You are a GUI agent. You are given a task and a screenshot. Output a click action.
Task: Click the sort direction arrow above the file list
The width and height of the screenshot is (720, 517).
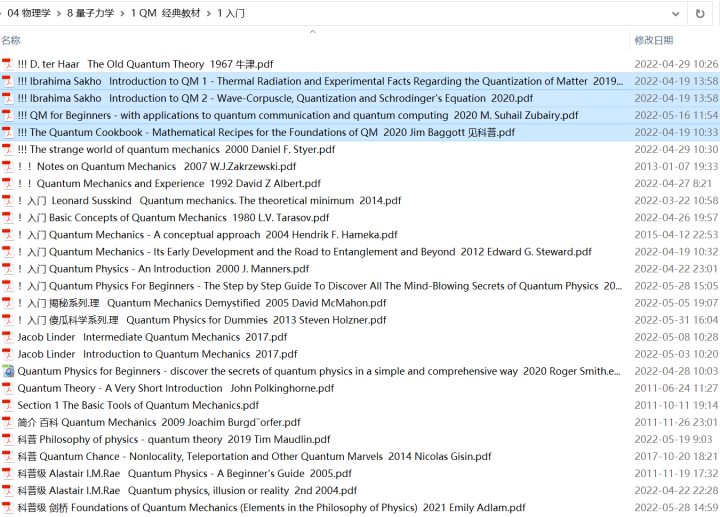click(x=313, y=31)
